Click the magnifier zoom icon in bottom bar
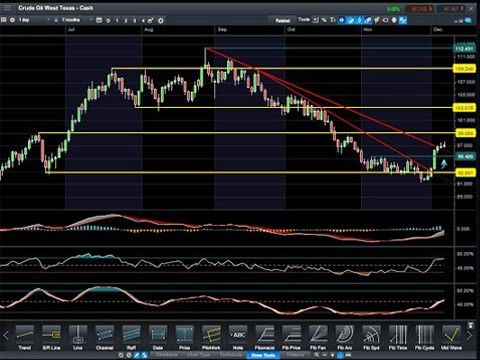480x360 pixels. [316, 355]
